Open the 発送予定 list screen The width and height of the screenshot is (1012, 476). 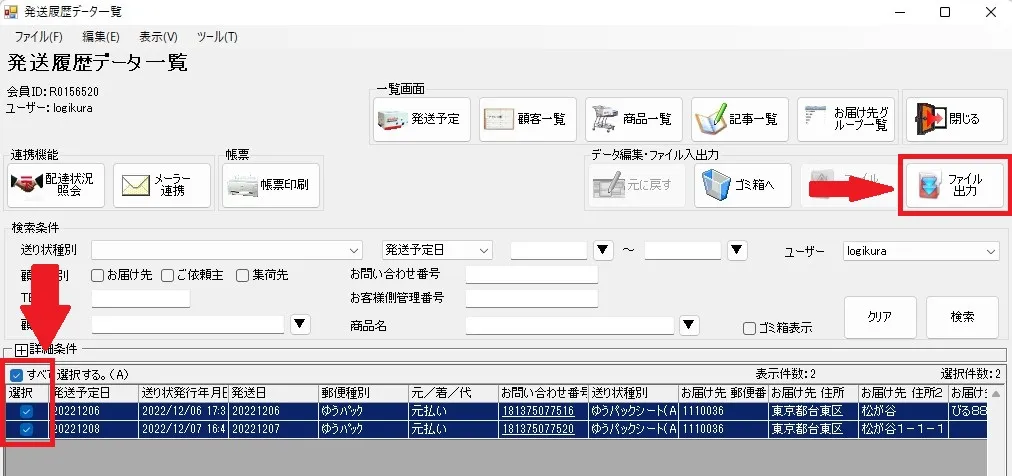(x=421, y=119)
